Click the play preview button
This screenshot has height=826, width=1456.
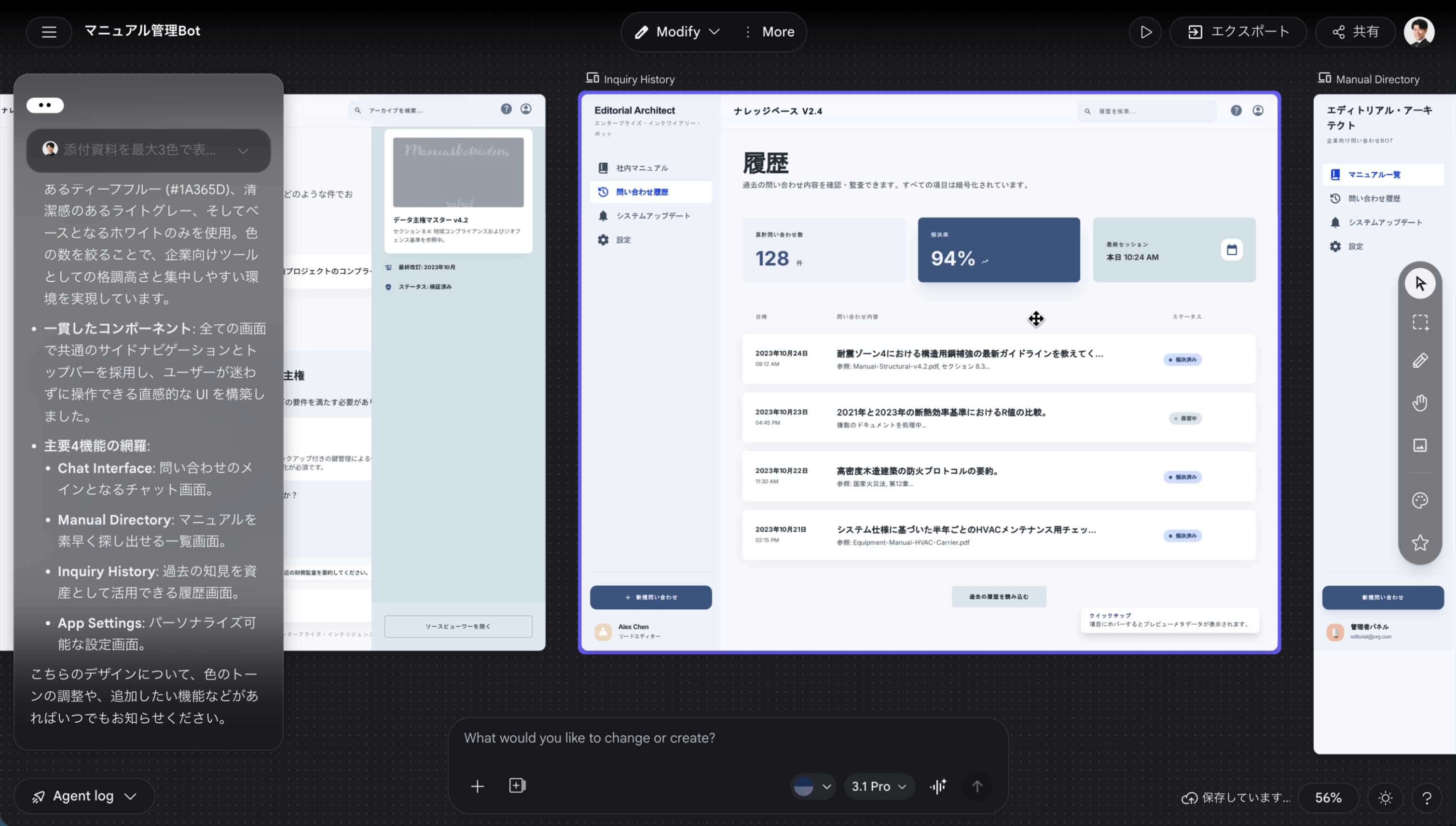coord(1145,32)
